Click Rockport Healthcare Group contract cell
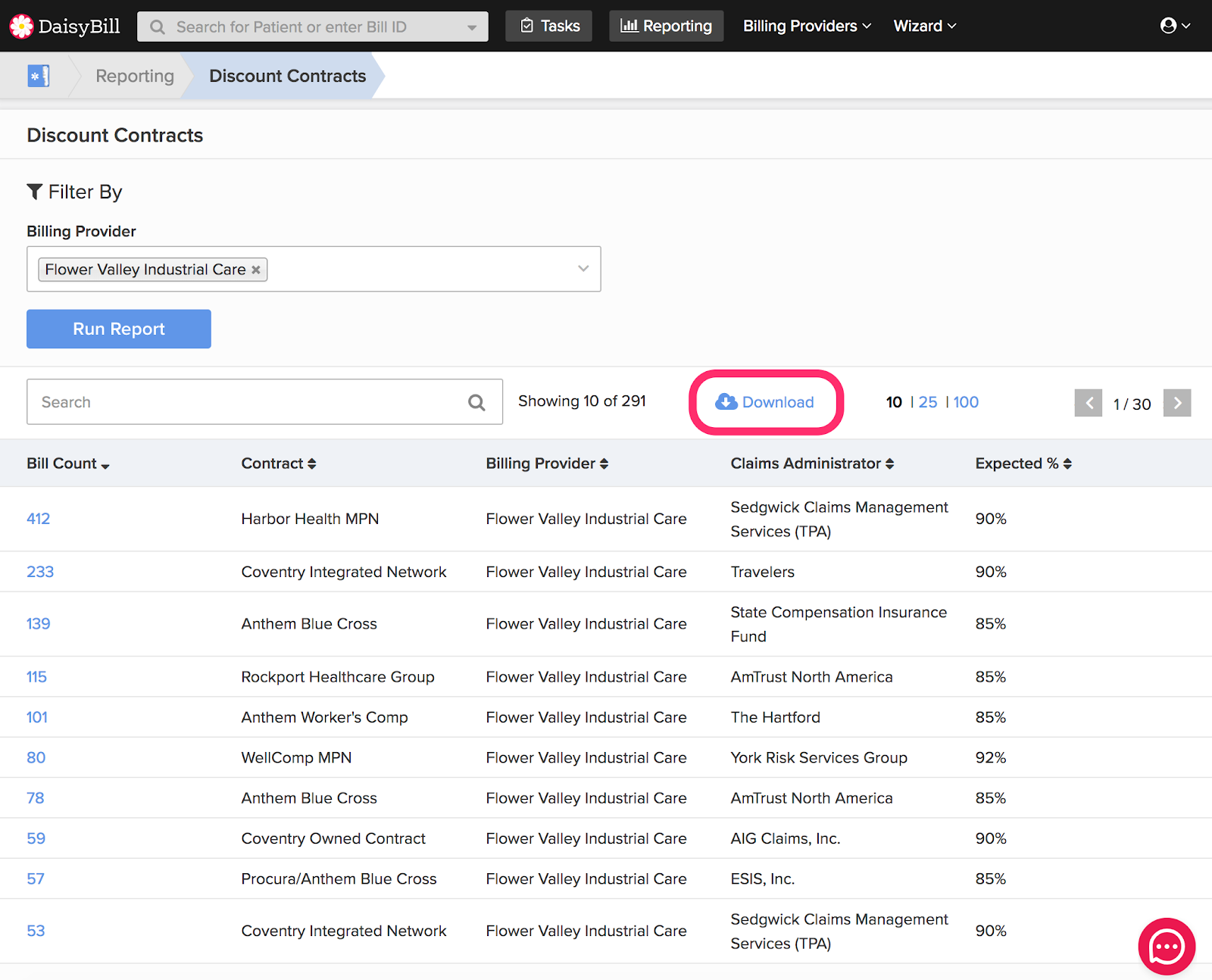The width and height of the screenshot is (1212, 980). (x=338, y=677)
